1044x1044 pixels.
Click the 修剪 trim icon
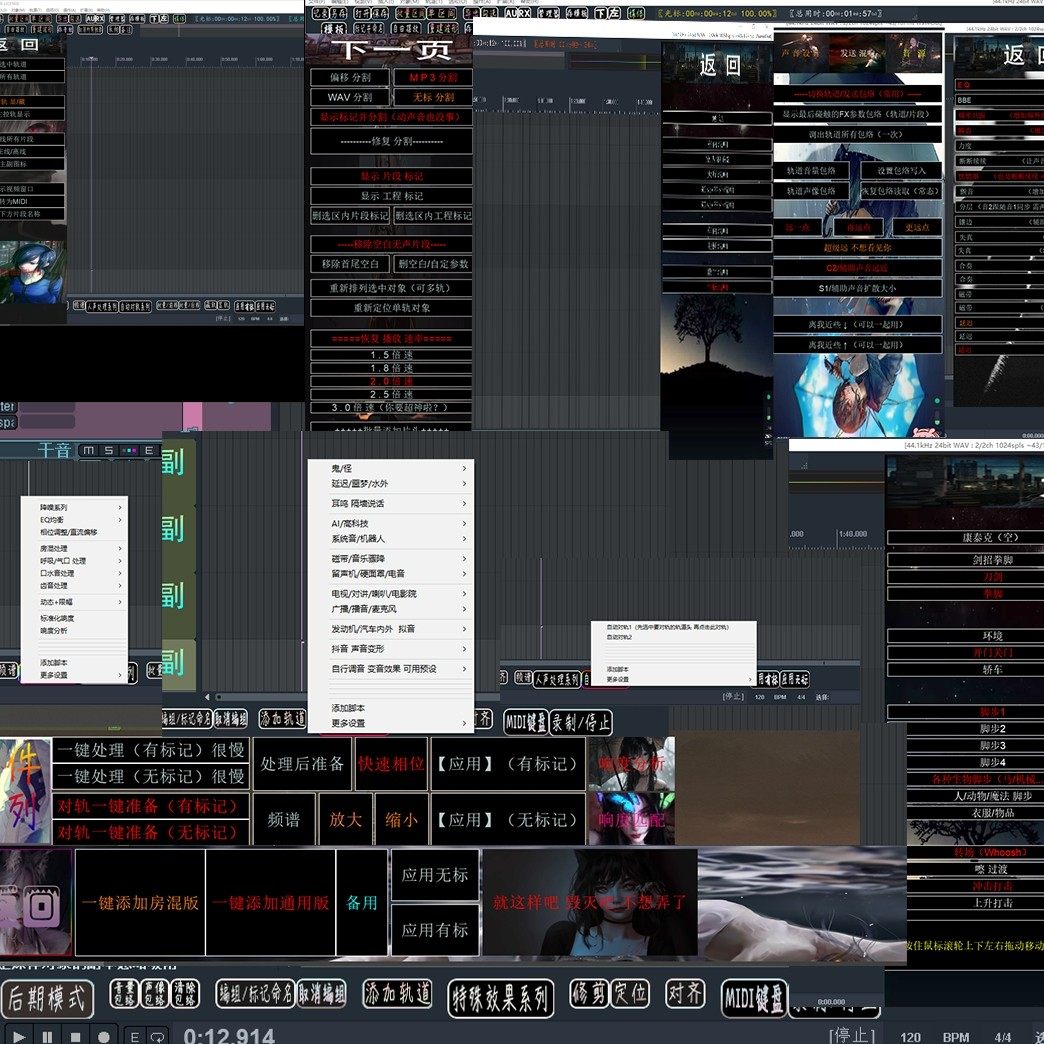point(589,993)
